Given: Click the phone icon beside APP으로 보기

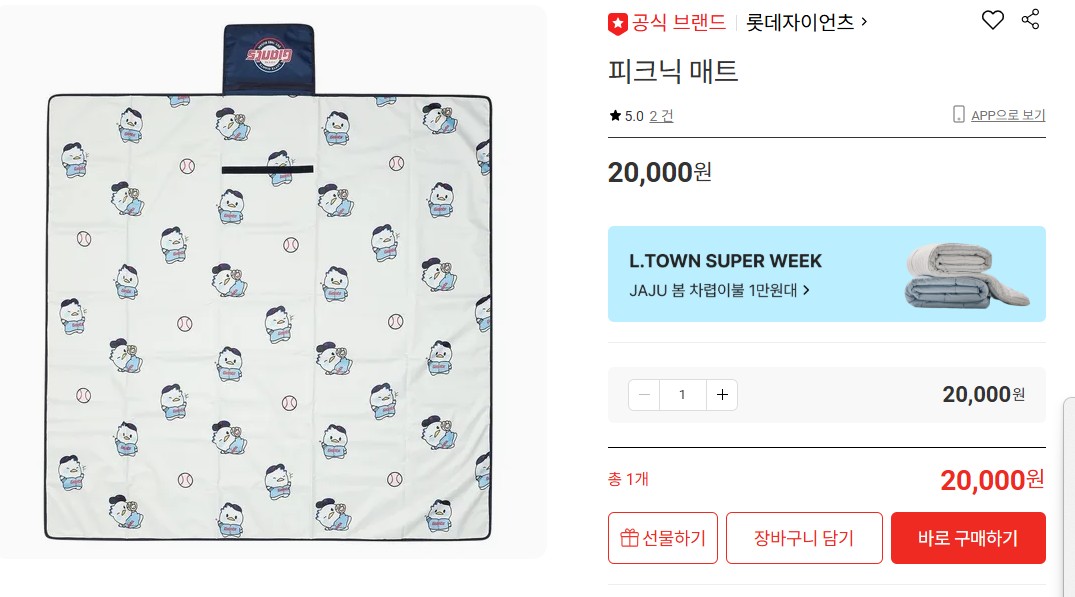Looking at the screenshot, I should (x=958, y=114).
